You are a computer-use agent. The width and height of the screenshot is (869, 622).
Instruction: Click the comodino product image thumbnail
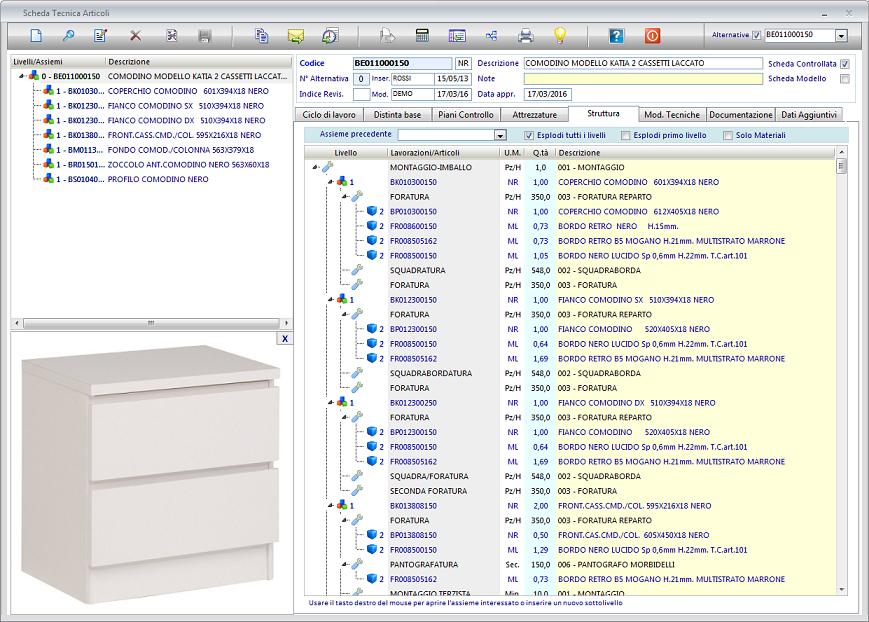pyautogui.click(x=151, y=476)
